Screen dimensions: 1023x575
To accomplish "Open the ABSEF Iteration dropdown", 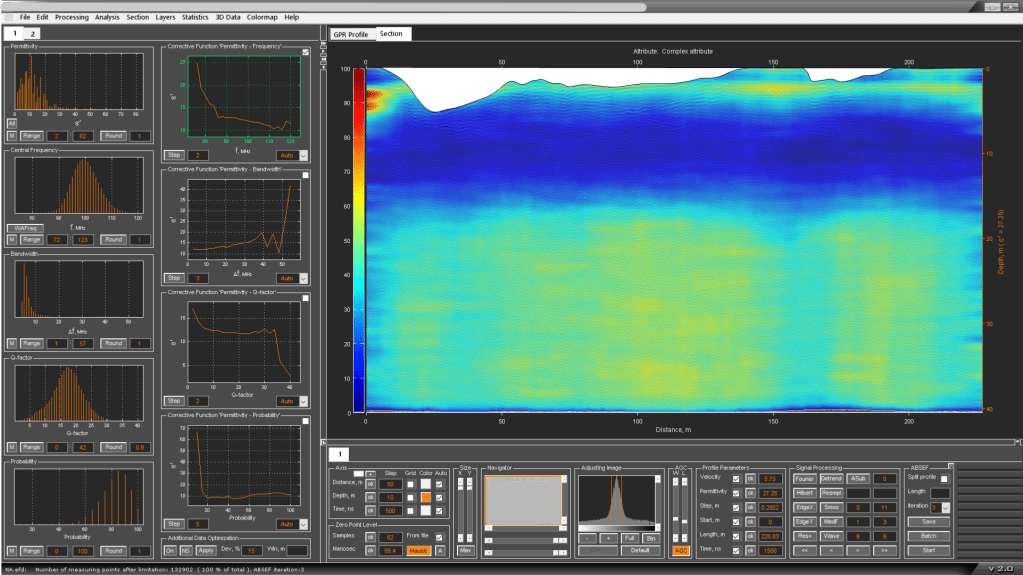I will click(945, 507).
